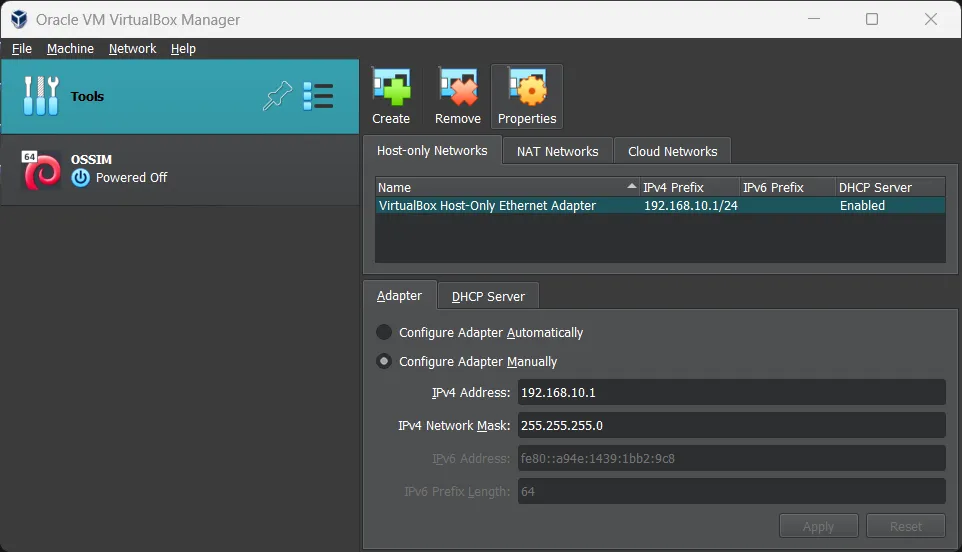Screen dimensions: 962x552
Task: Select VirtualBox Host-Only Ethernet Adapter row
Action: (x=660, y=205)
